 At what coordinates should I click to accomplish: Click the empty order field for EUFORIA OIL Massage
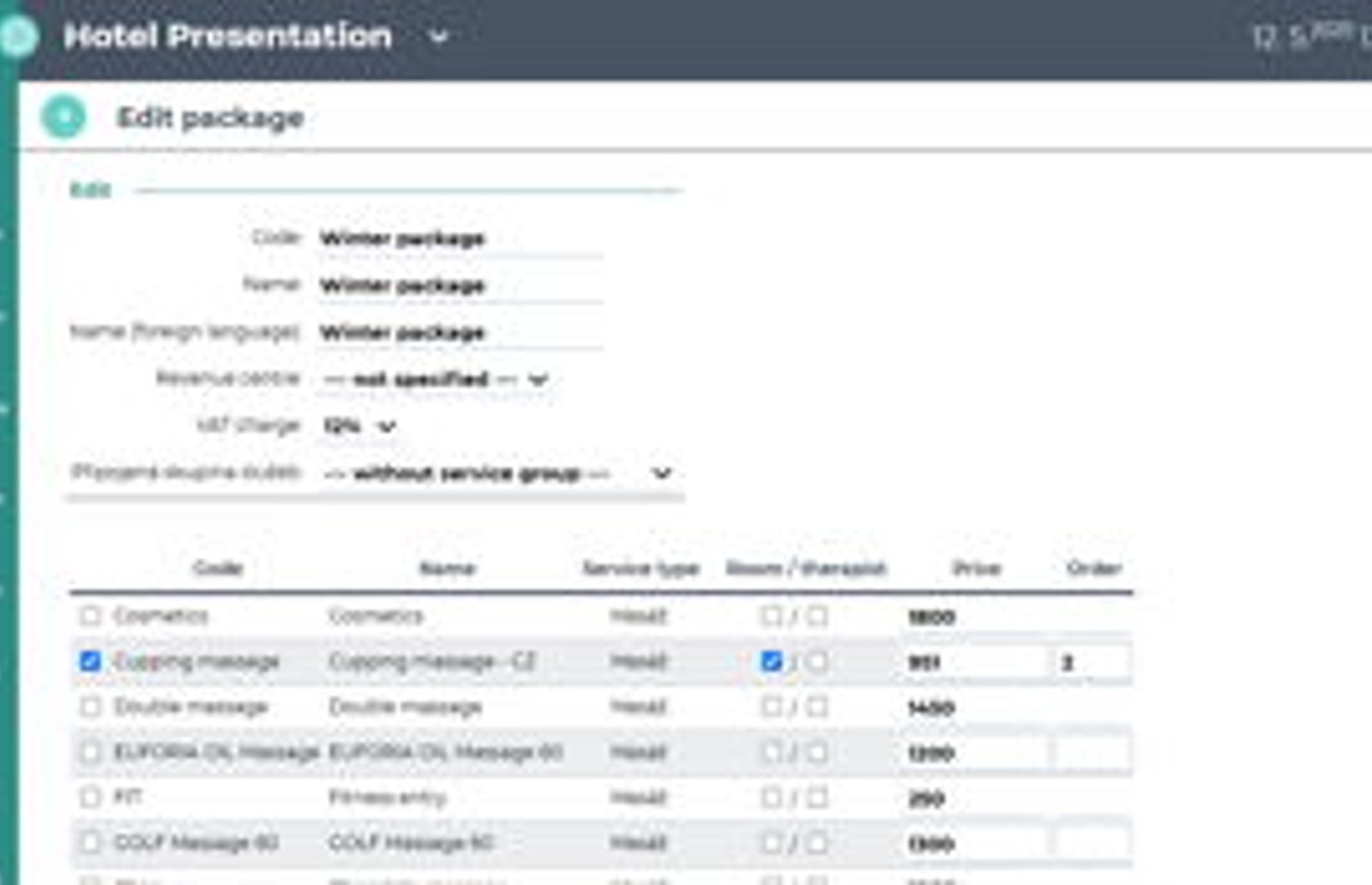(x=1092, y=753)
